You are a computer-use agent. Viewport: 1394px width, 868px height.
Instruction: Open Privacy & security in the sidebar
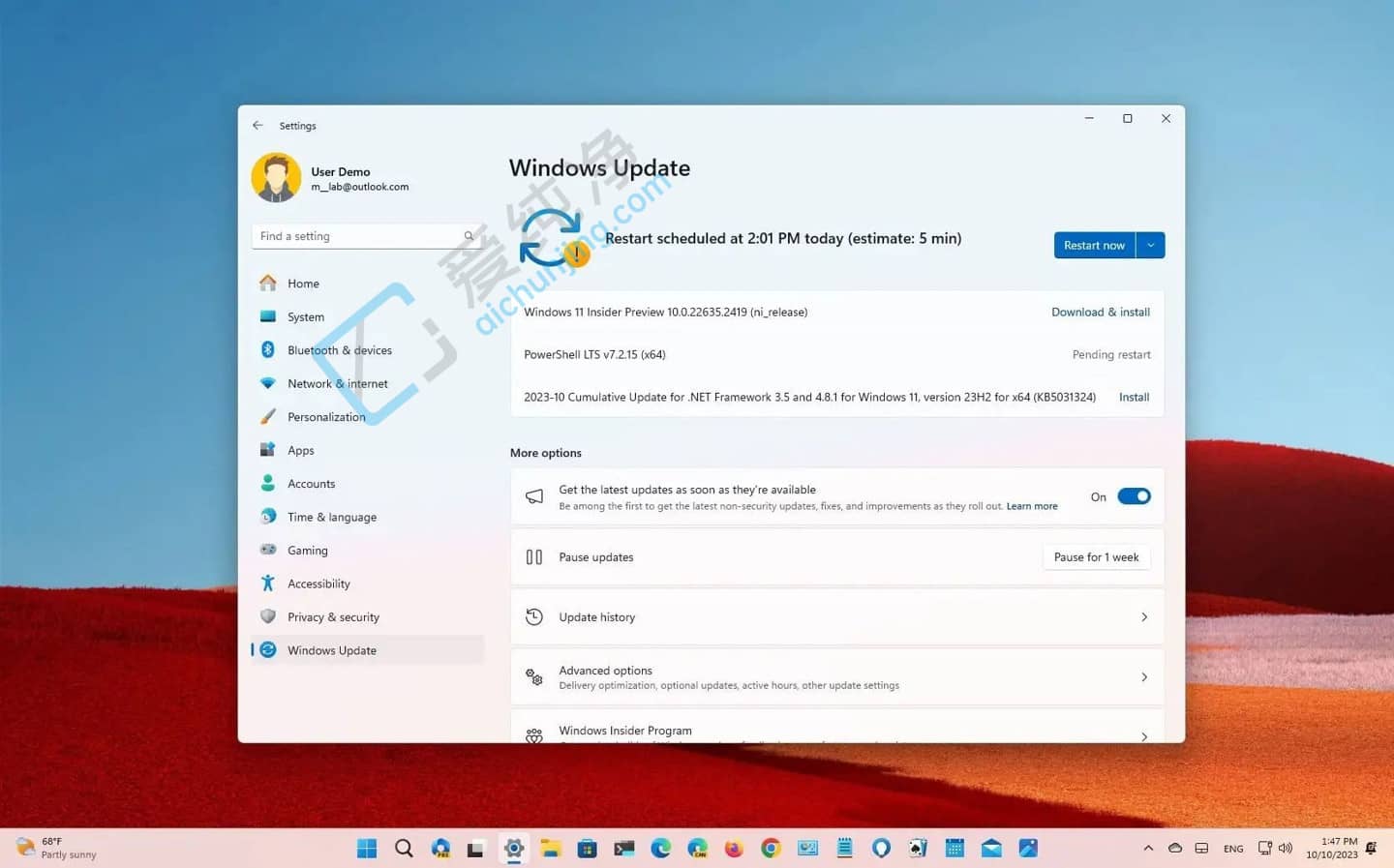(x=333, y=616)
